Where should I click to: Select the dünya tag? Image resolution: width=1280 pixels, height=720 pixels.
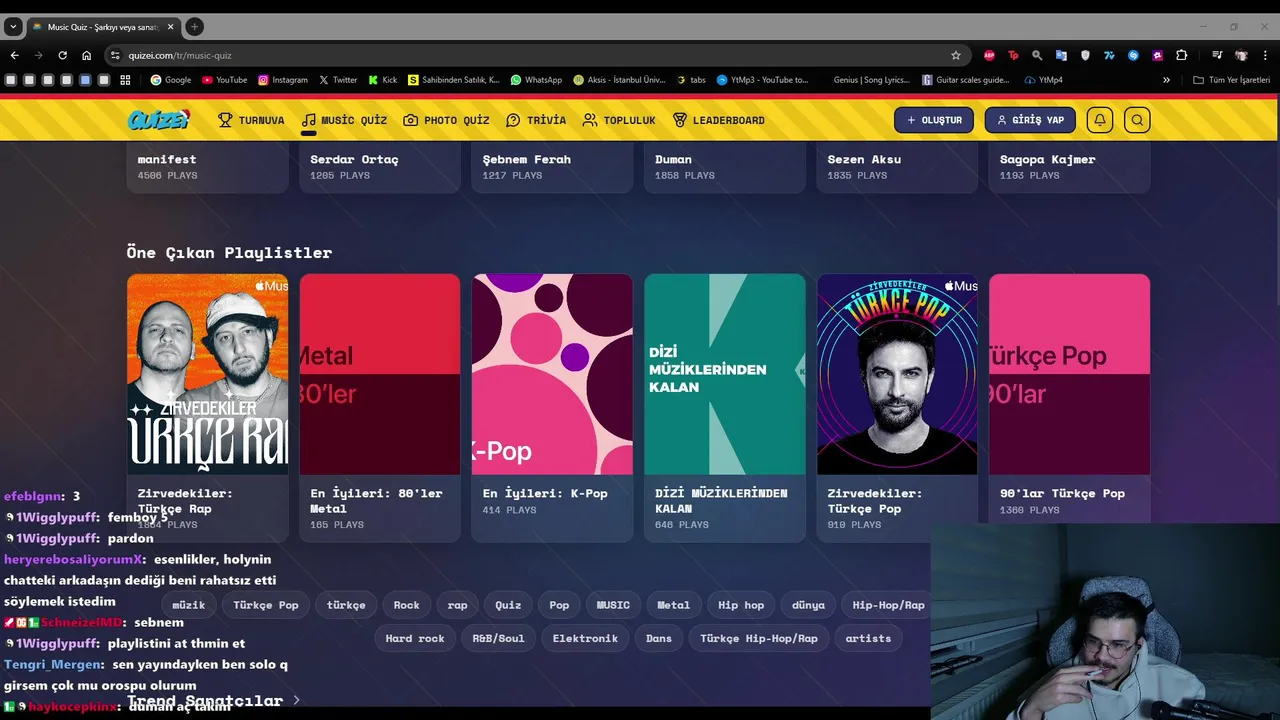pos(808,605)
